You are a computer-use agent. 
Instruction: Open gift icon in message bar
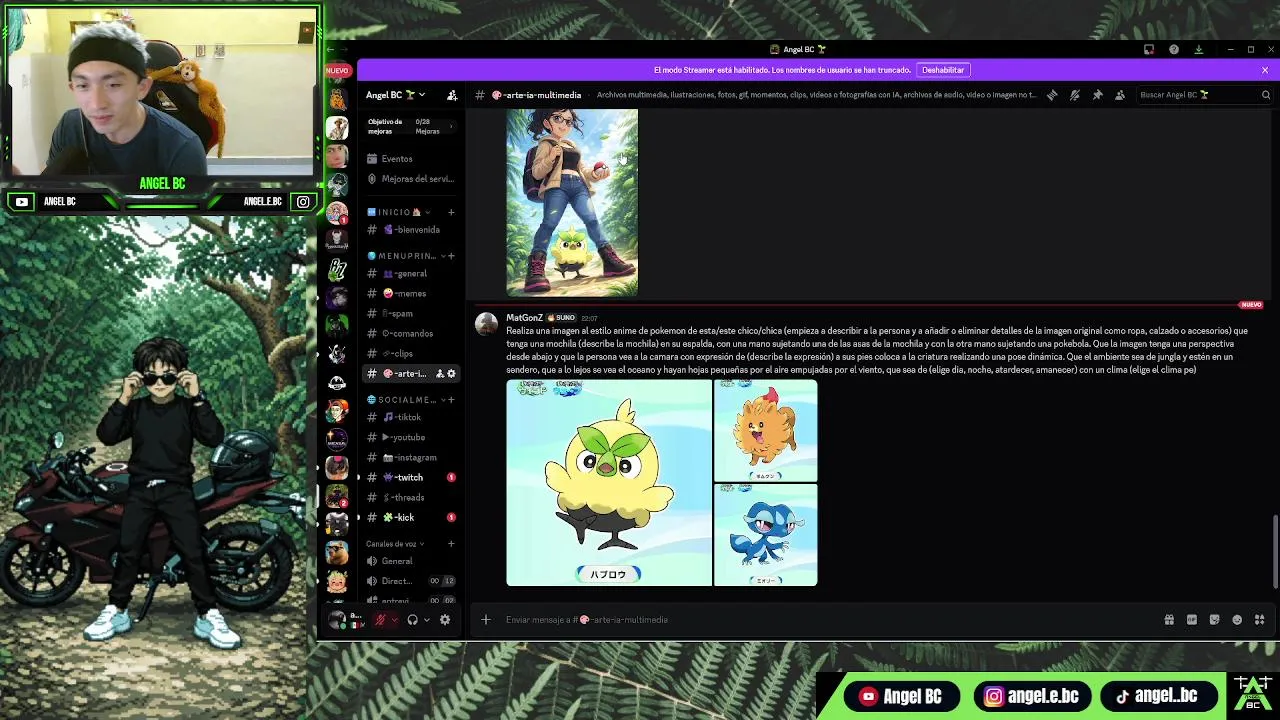1169,620
